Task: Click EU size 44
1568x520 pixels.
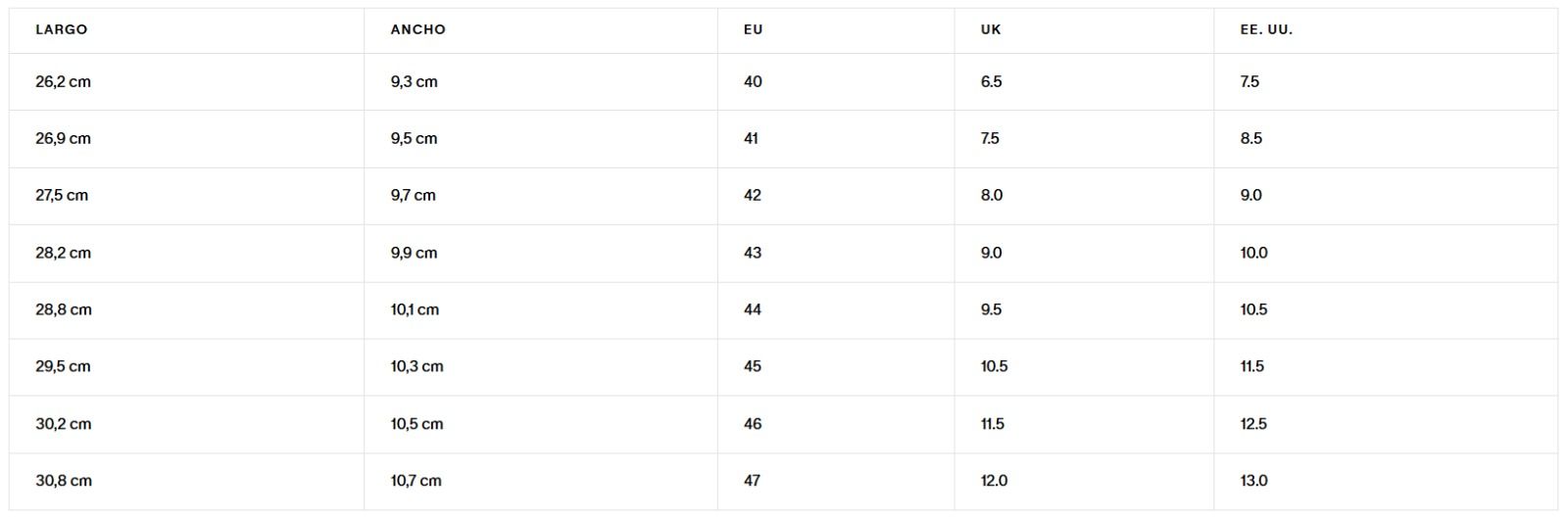Action: tap(753, 309)
